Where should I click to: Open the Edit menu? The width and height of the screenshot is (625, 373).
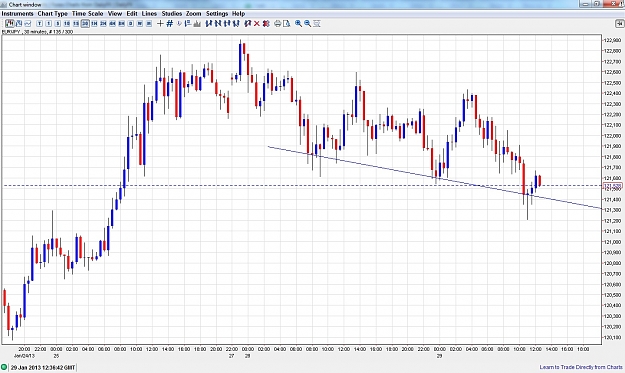click(x=132, y=14)
